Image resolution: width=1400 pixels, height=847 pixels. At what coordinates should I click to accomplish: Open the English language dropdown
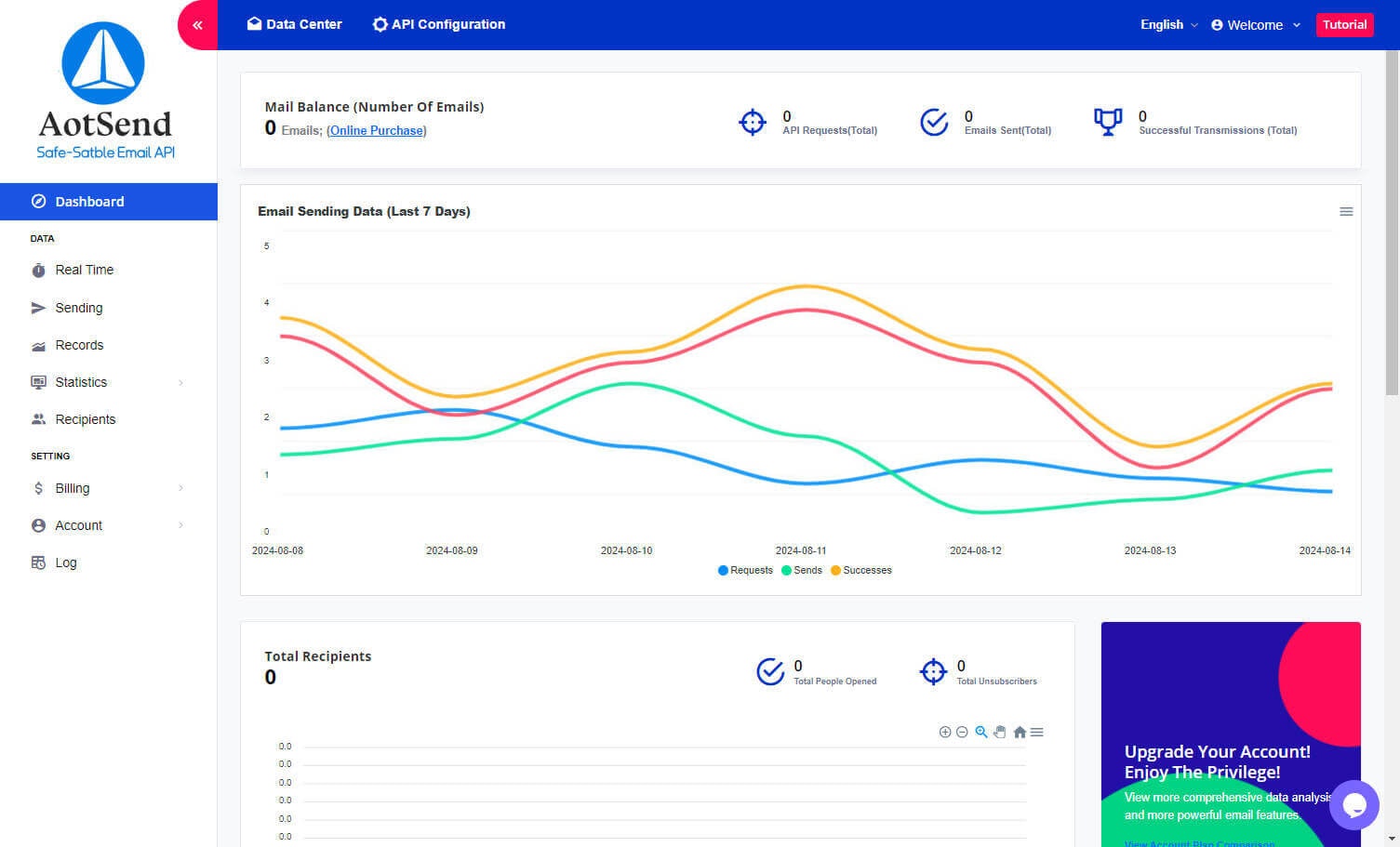(1168, 24)
